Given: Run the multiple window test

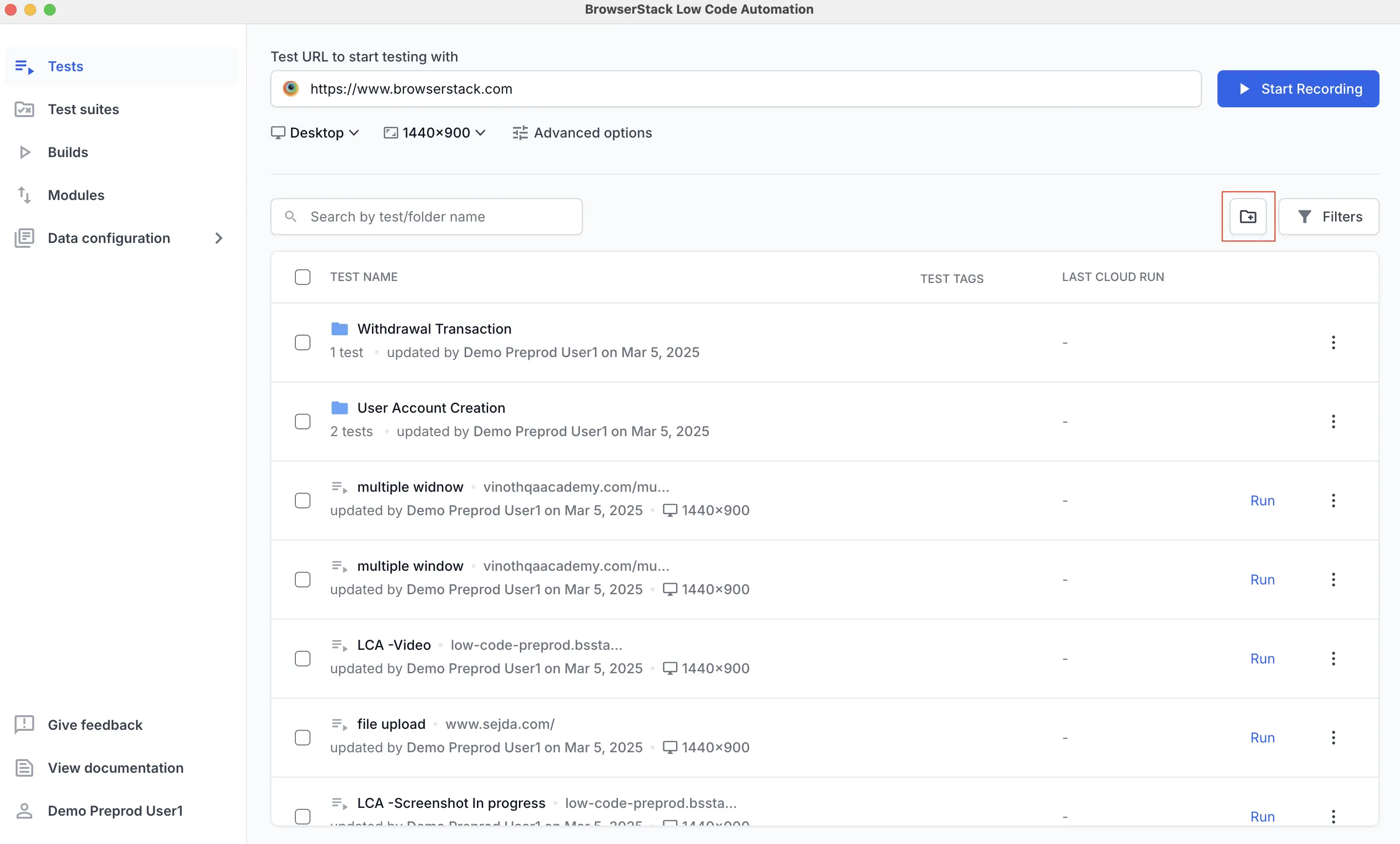Looking at the screenshot, I should (1262, 579).
